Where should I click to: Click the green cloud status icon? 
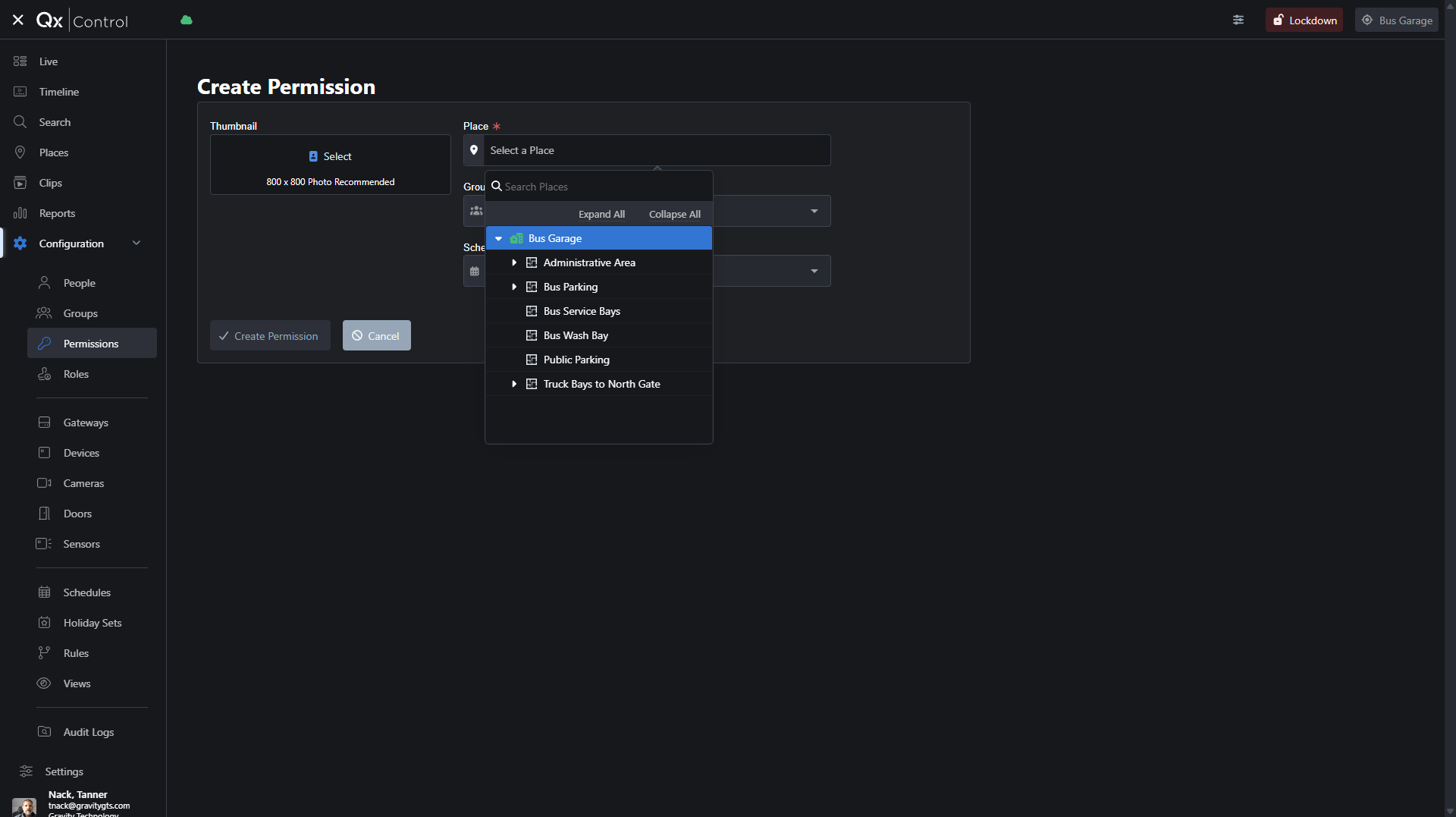pos(187,20)
